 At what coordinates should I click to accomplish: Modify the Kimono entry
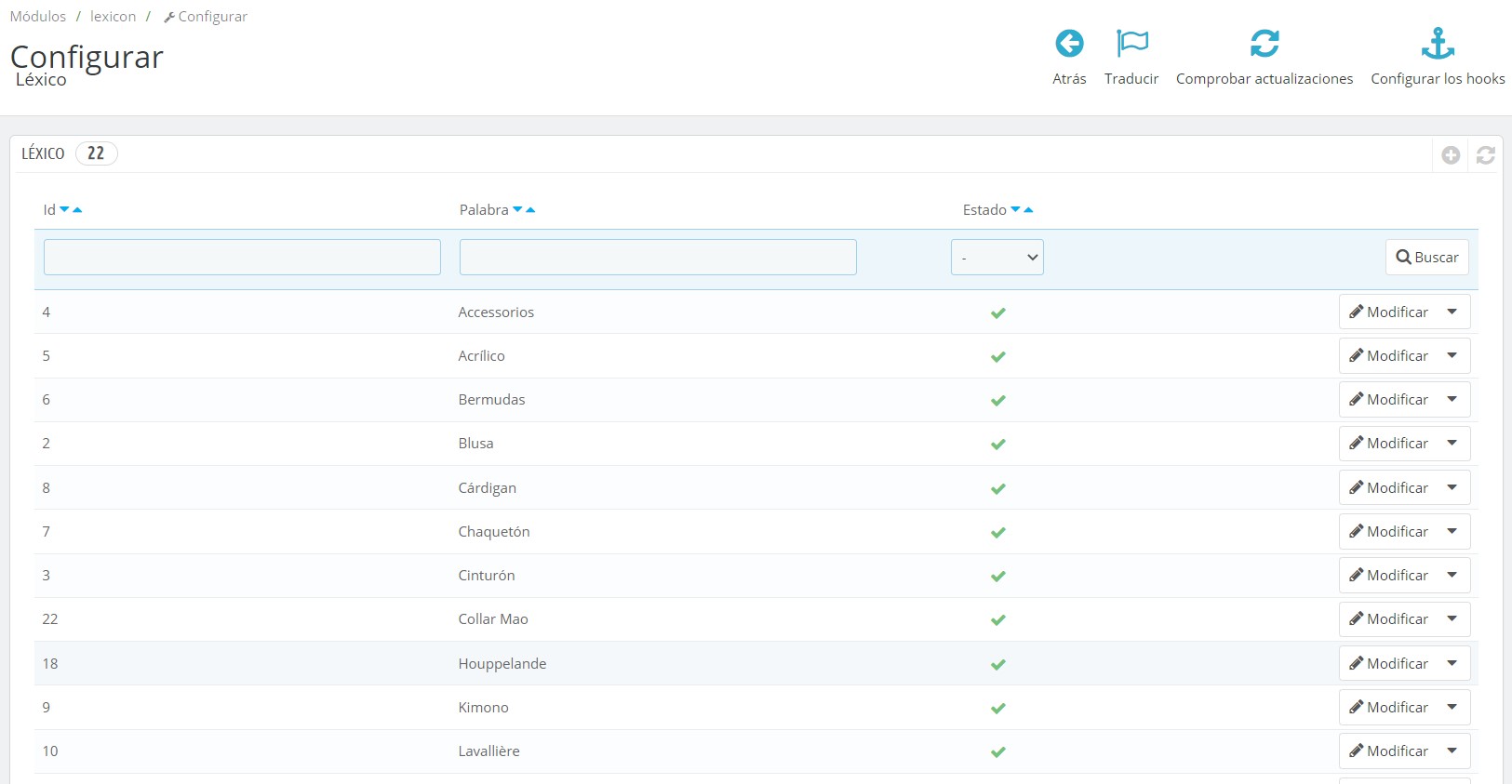click(1388, 707)
